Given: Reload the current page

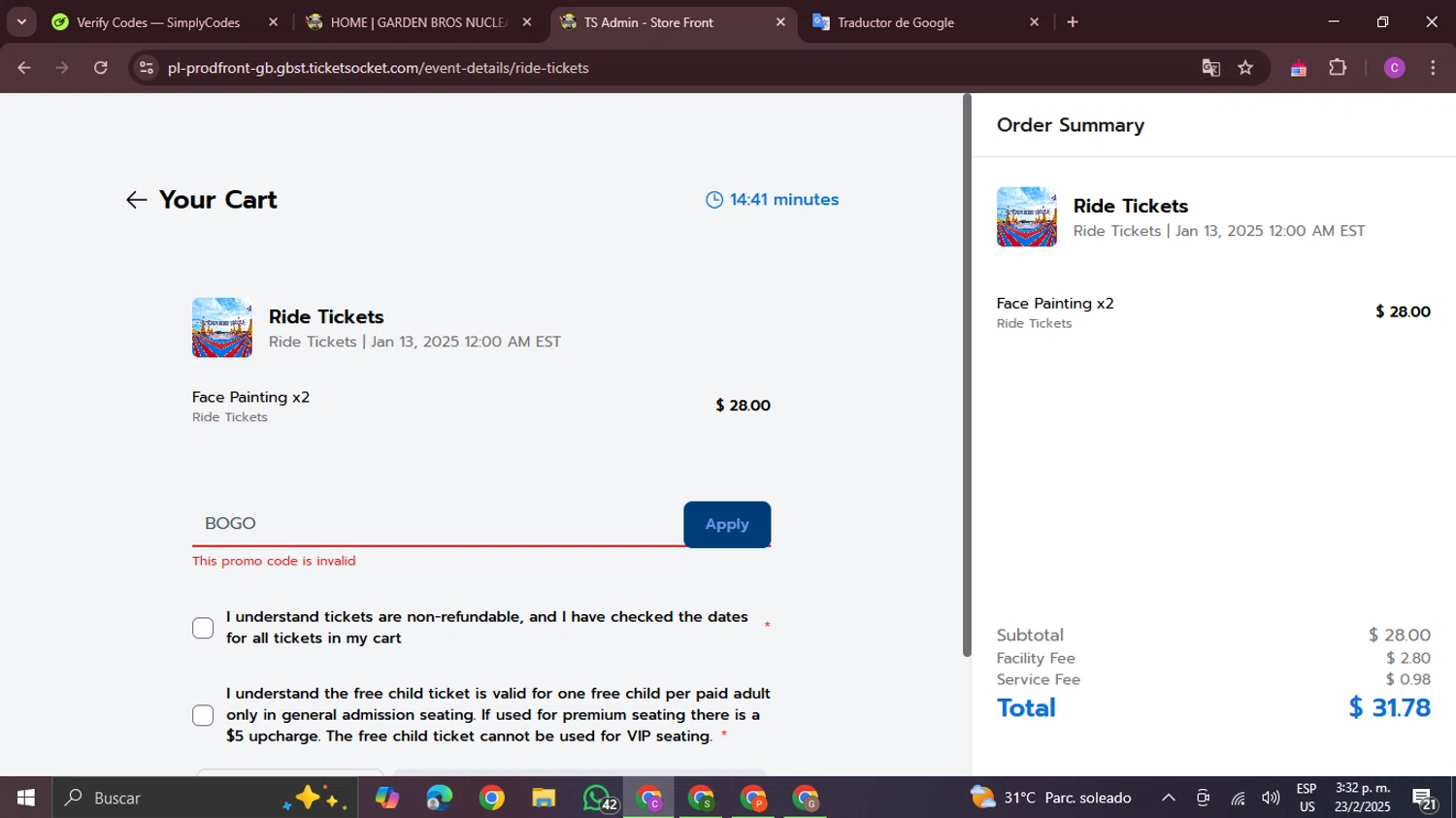Looking at the screenshot, I should [101, 68].
